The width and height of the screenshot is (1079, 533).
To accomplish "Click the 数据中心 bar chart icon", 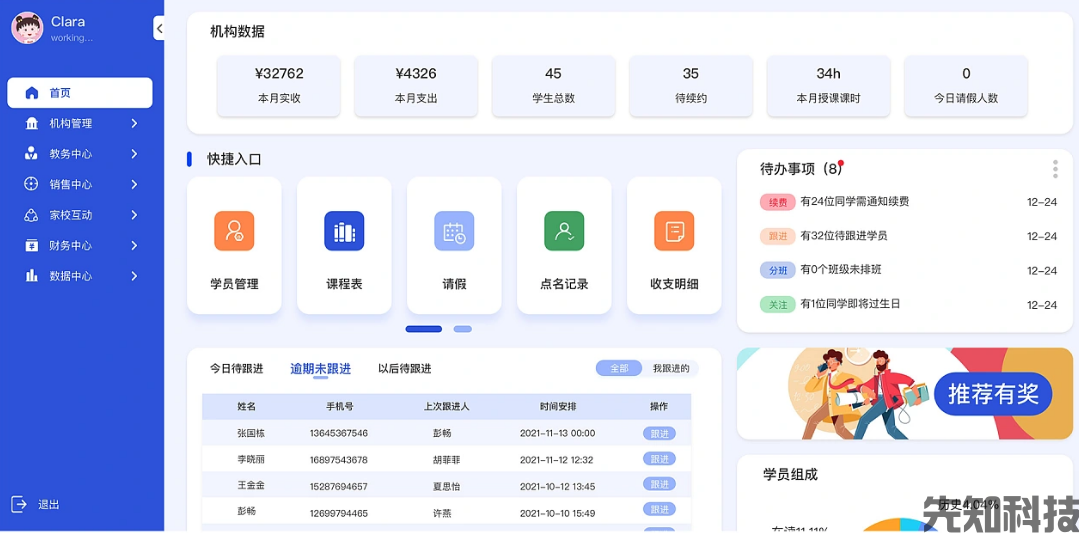I will [32, 276].
